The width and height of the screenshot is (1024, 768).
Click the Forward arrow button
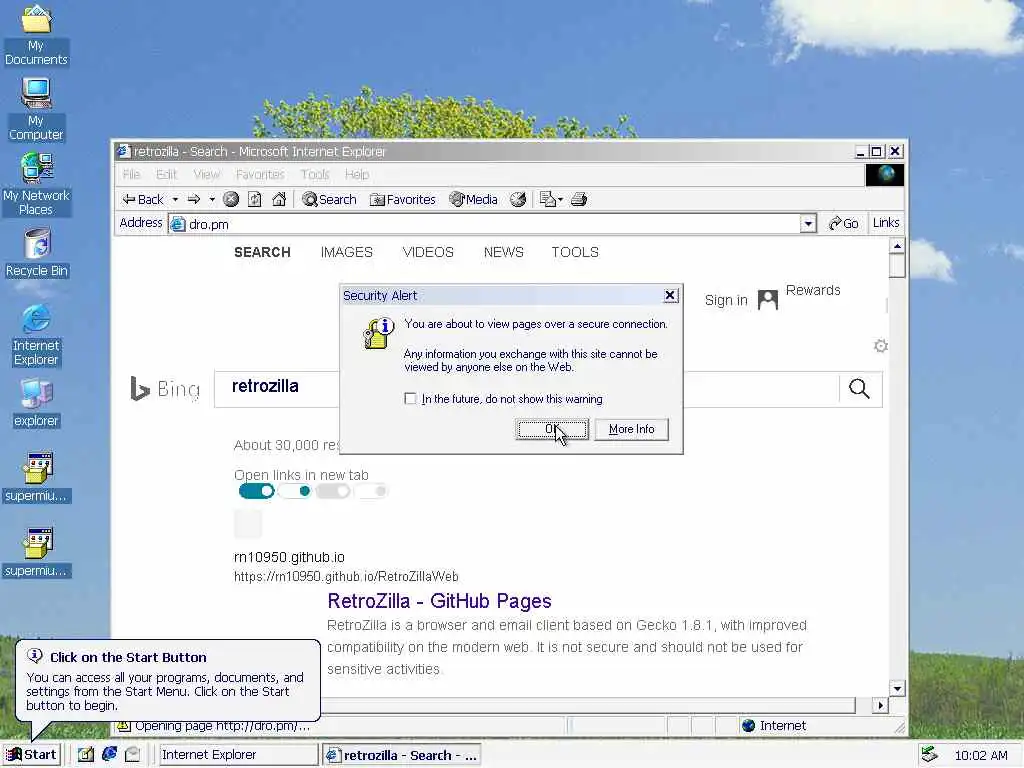[x=194, y=200]
